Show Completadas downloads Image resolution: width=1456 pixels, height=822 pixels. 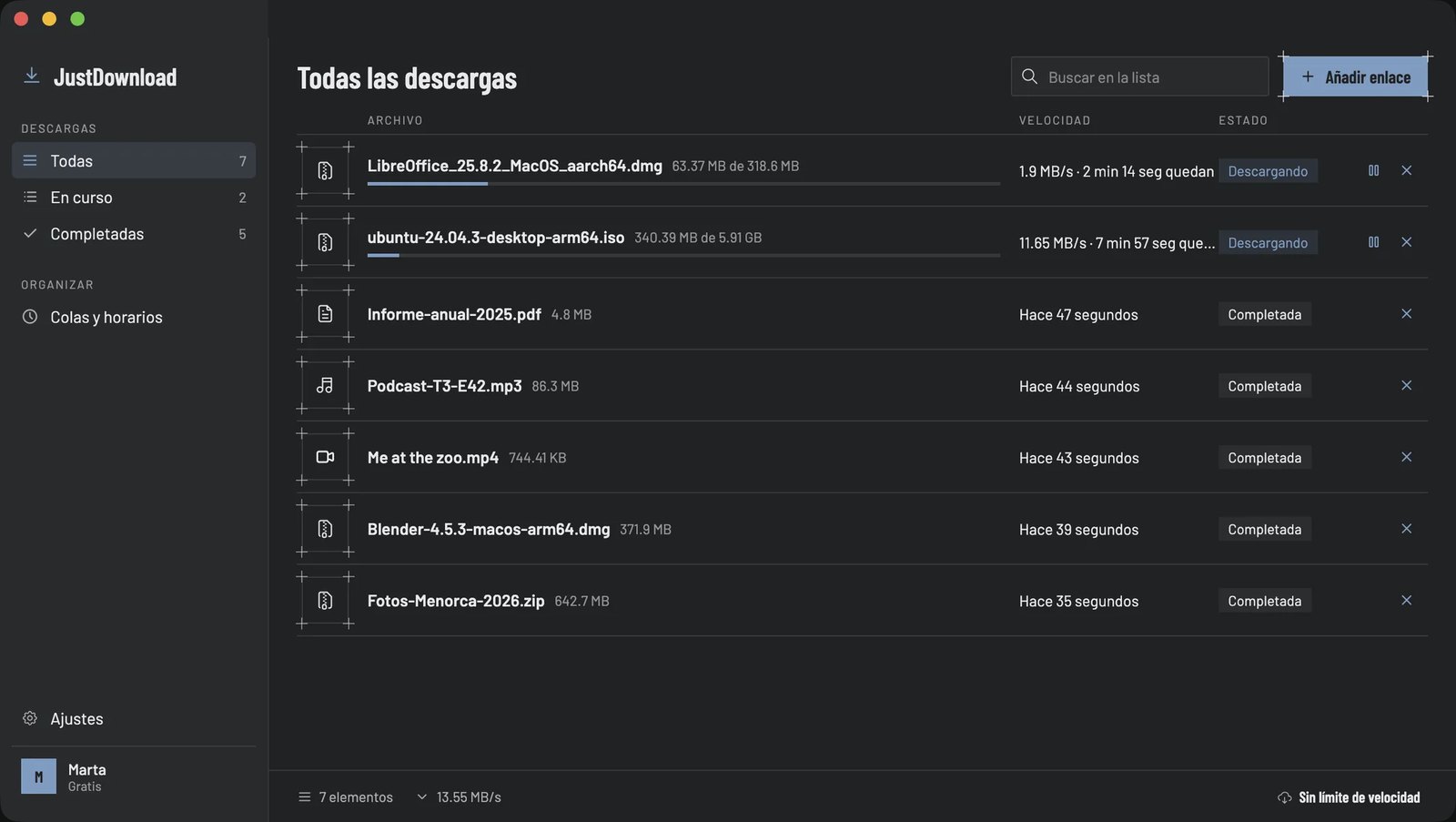(134, 233)
